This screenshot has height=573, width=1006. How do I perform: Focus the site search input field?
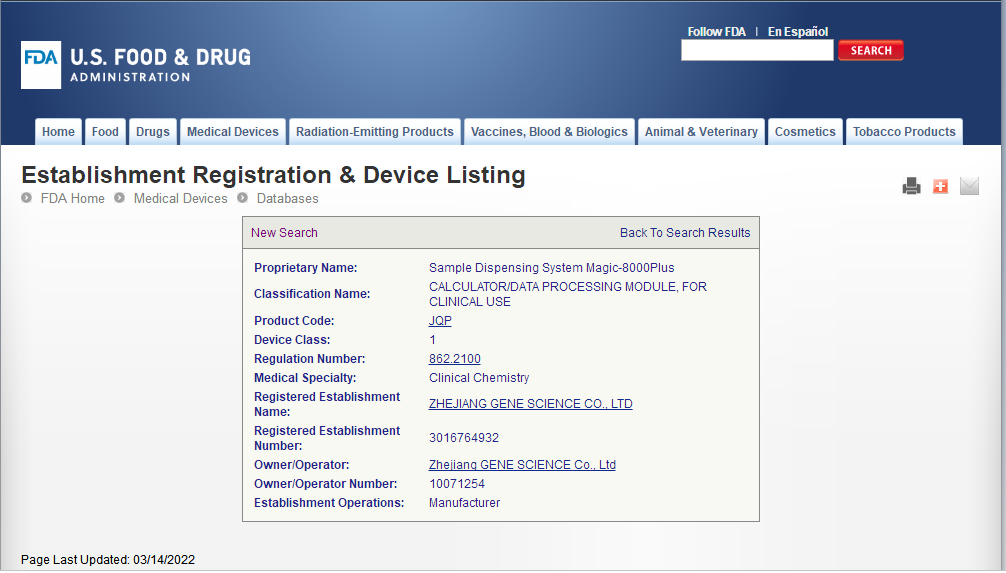pyautogui.click(x=757, y=50)
